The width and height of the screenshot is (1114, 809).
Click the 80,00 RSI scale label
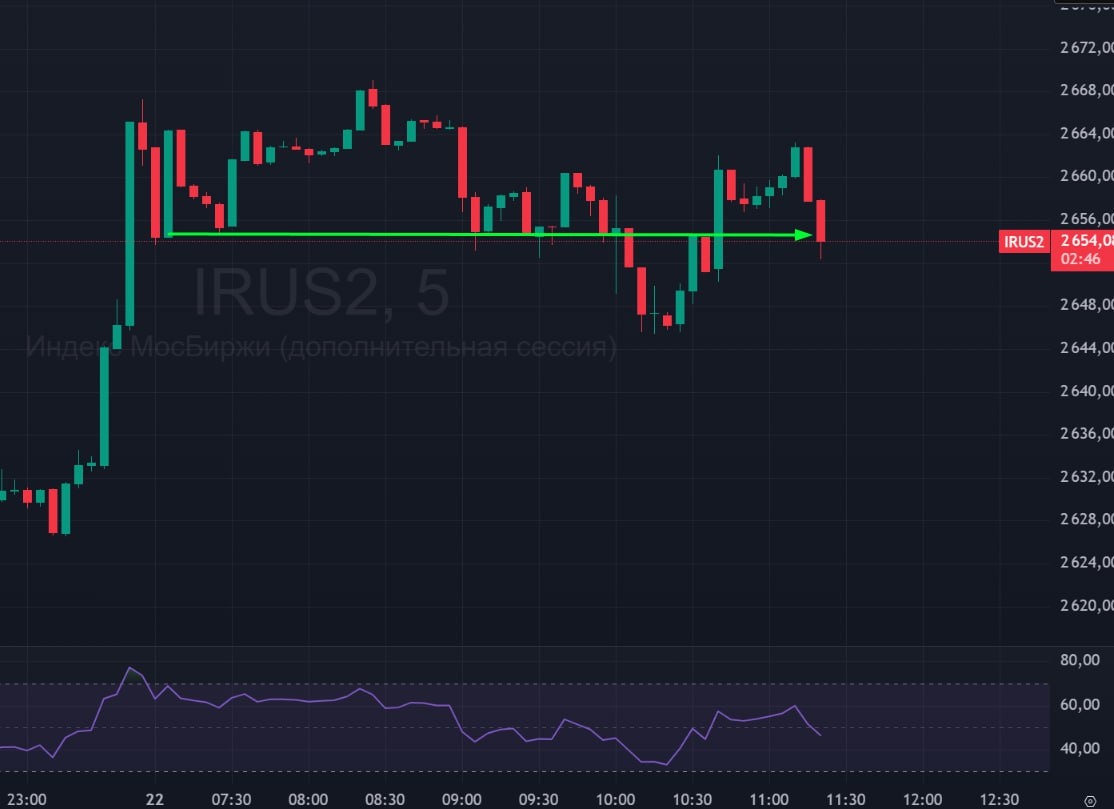[x=1080, y=660]
